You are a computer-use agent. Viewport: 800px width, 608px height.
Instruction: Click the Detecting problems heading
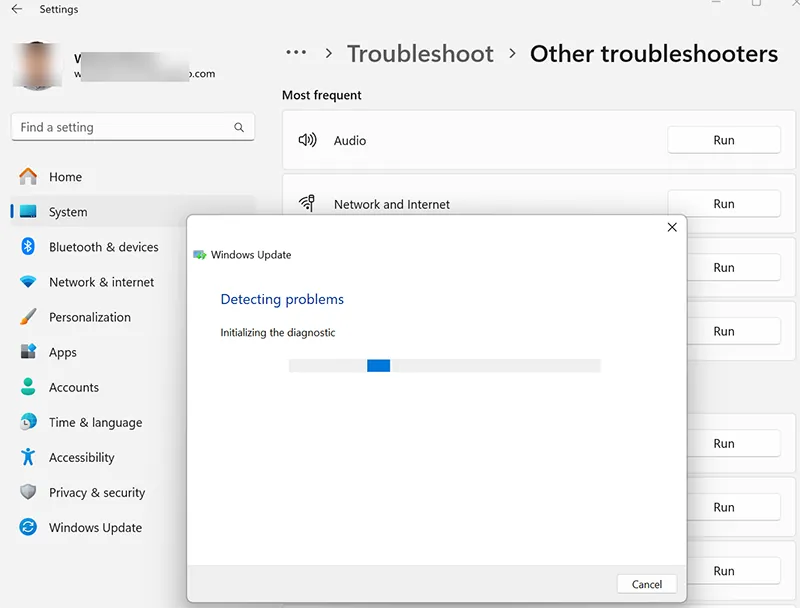pos(282,299)
